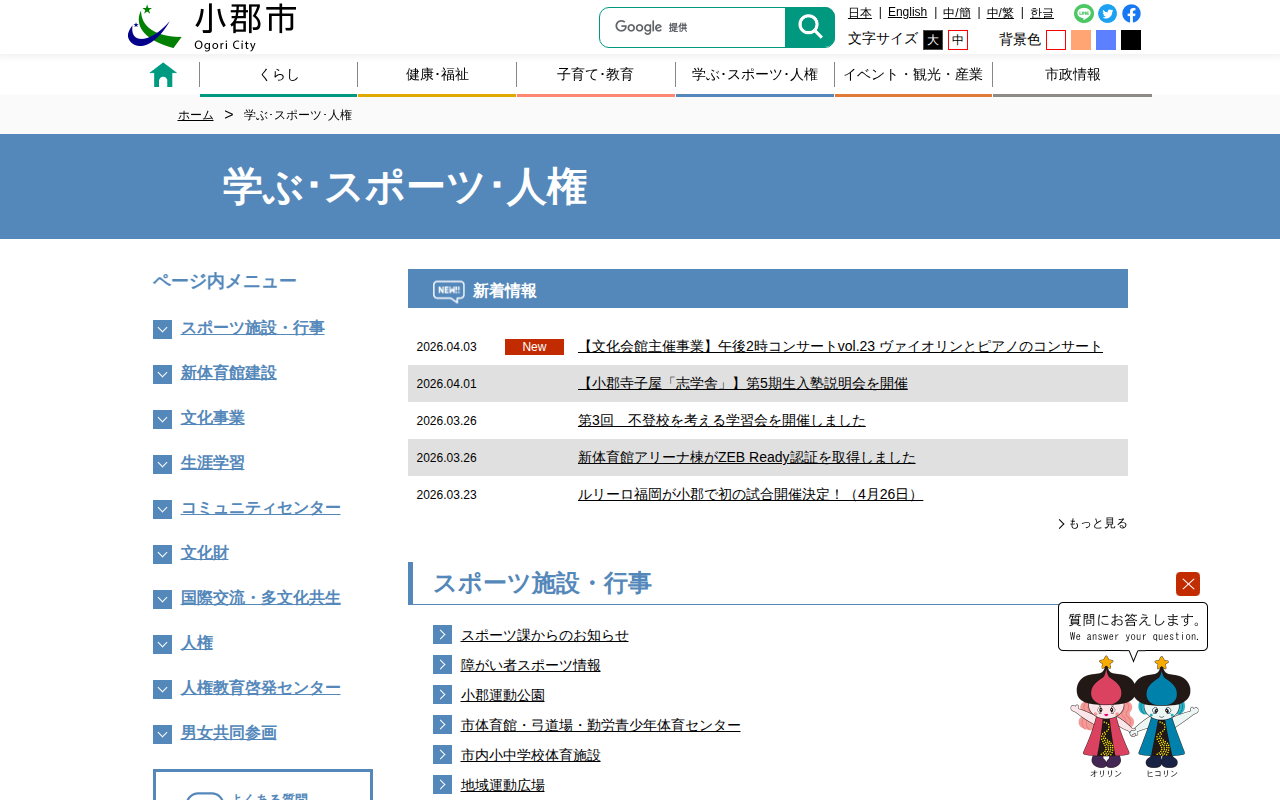The height and width of the screenshot is (800, 1280).
Task: Open 小郡運動公園 link
Action: [x=503, y=695]
